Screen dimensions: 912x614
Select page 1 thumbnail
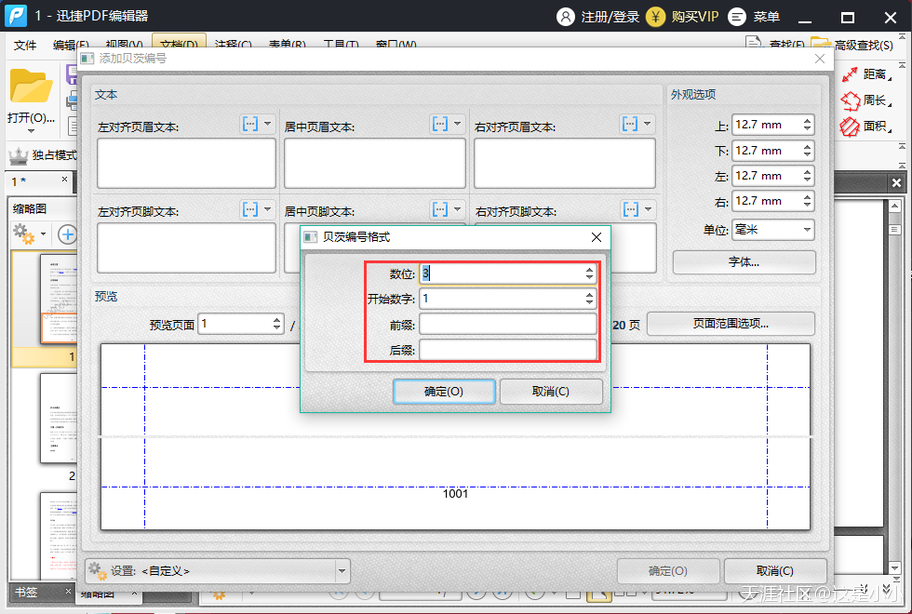[59, 299]
